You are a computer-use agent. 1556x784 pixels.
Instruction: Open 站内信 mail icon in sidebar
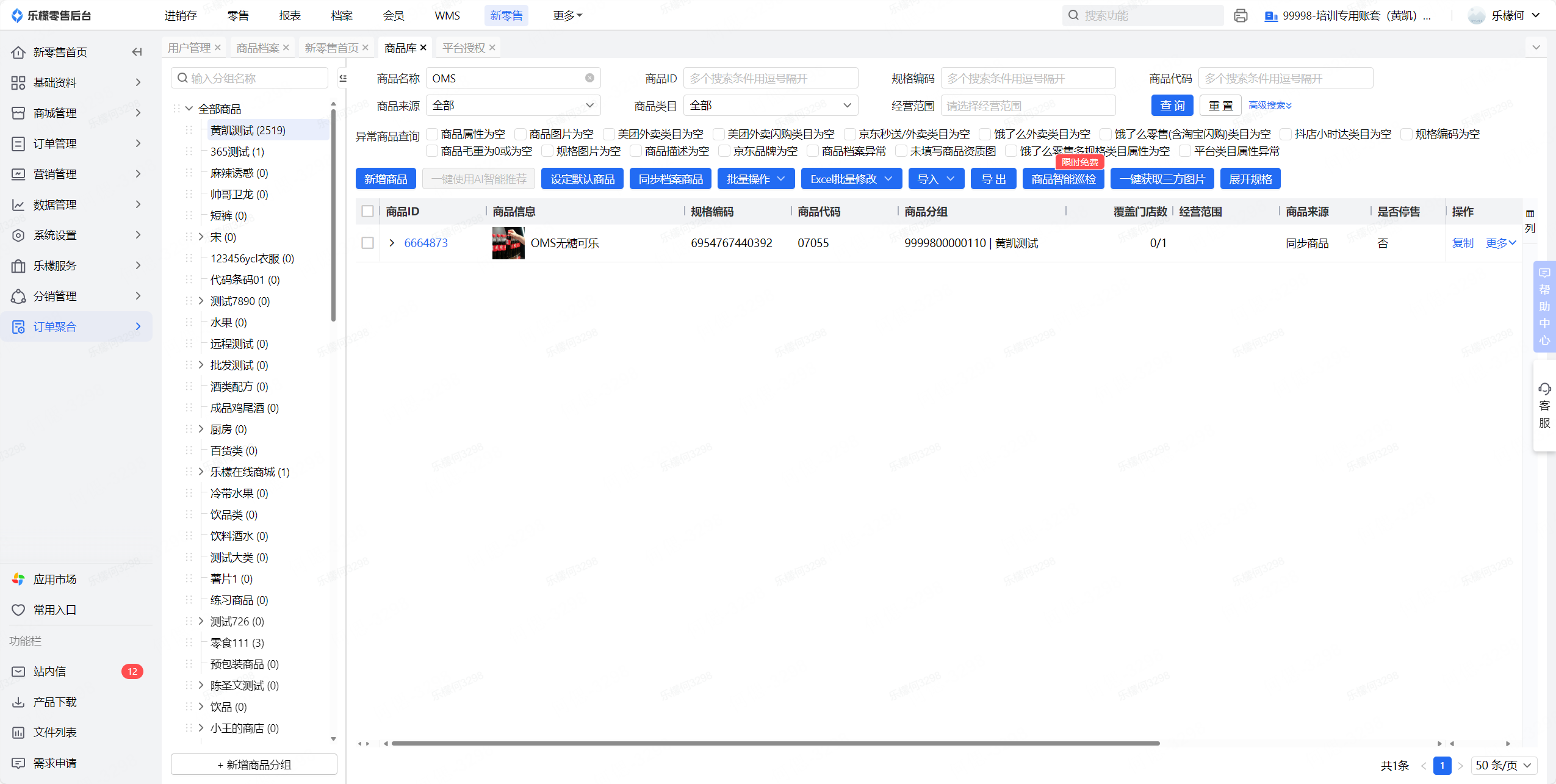pyautogui.click(x=18, y=671)
